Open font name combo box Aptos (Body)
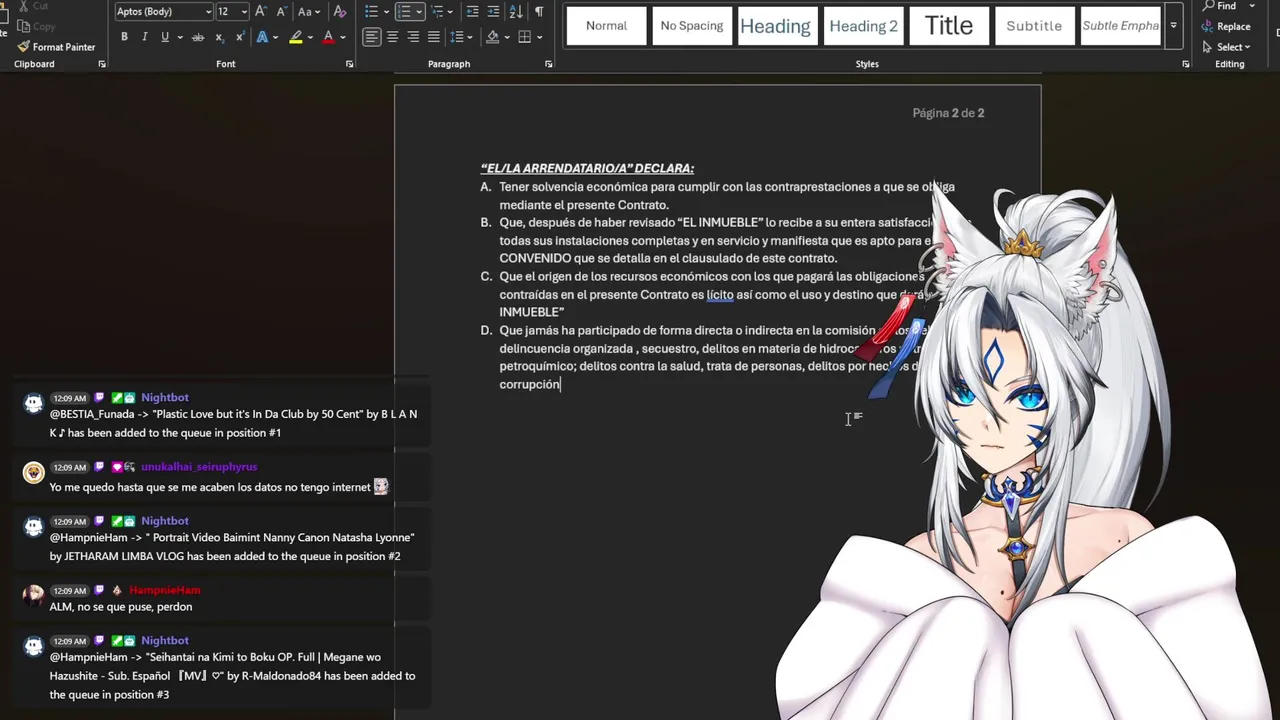This screenshot has height=720, width=1280. (163, 11)
